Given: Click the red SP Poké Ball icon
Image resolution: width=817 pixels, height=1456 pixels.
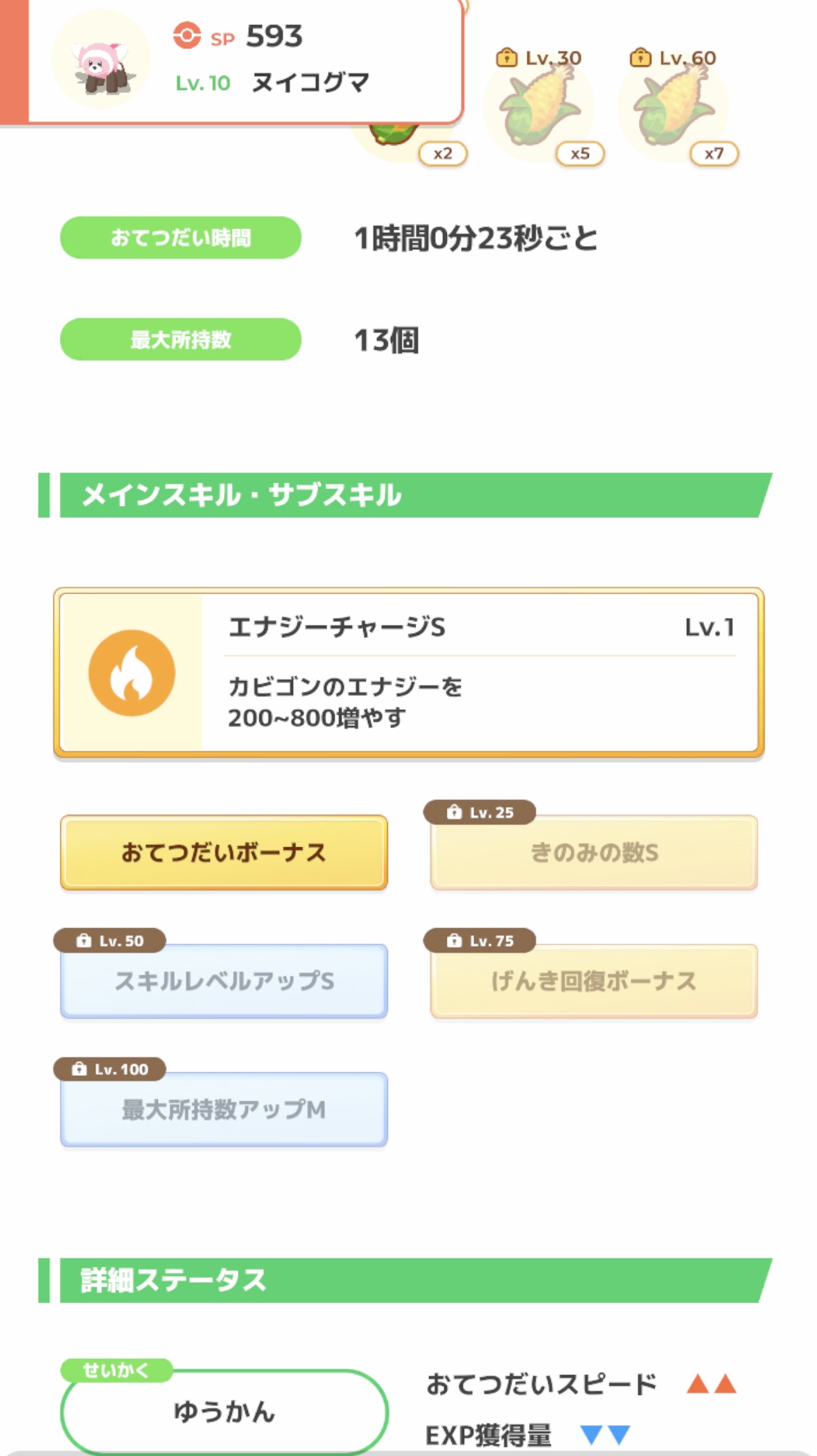Looking at the screenshot, I should click(186, 35).
